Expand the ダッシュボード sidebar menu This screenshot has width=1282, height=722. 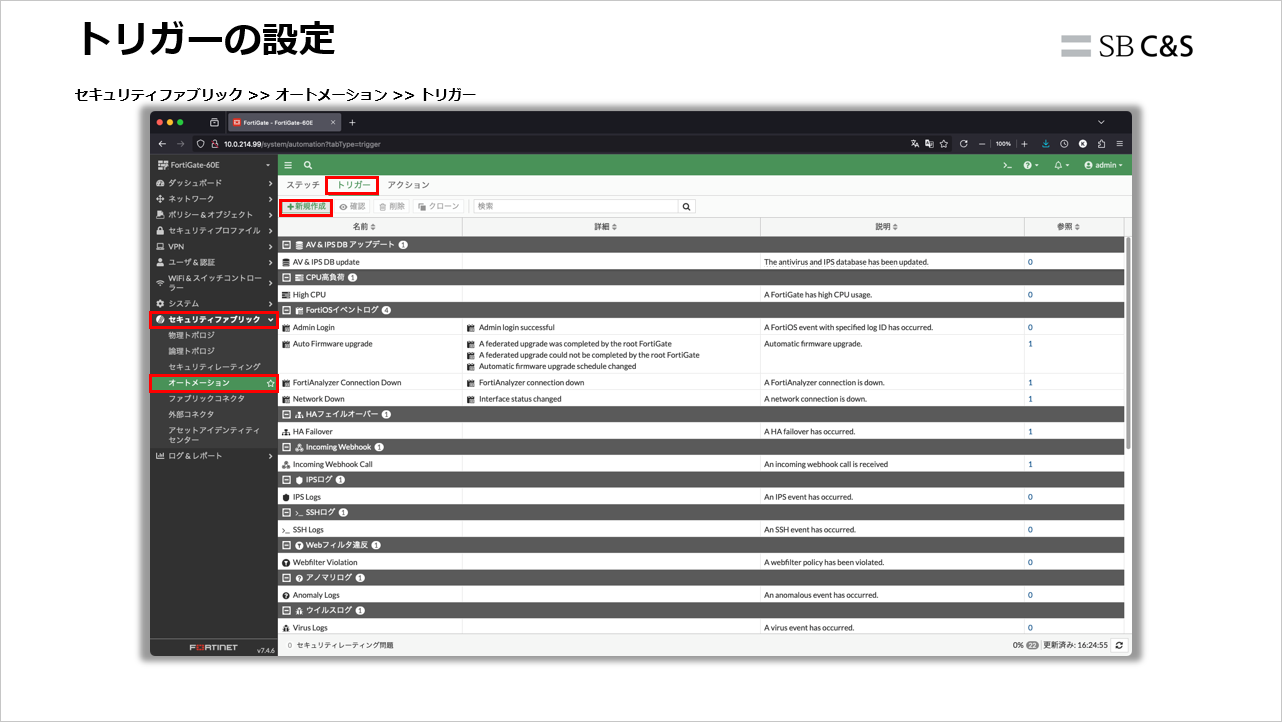213,183
